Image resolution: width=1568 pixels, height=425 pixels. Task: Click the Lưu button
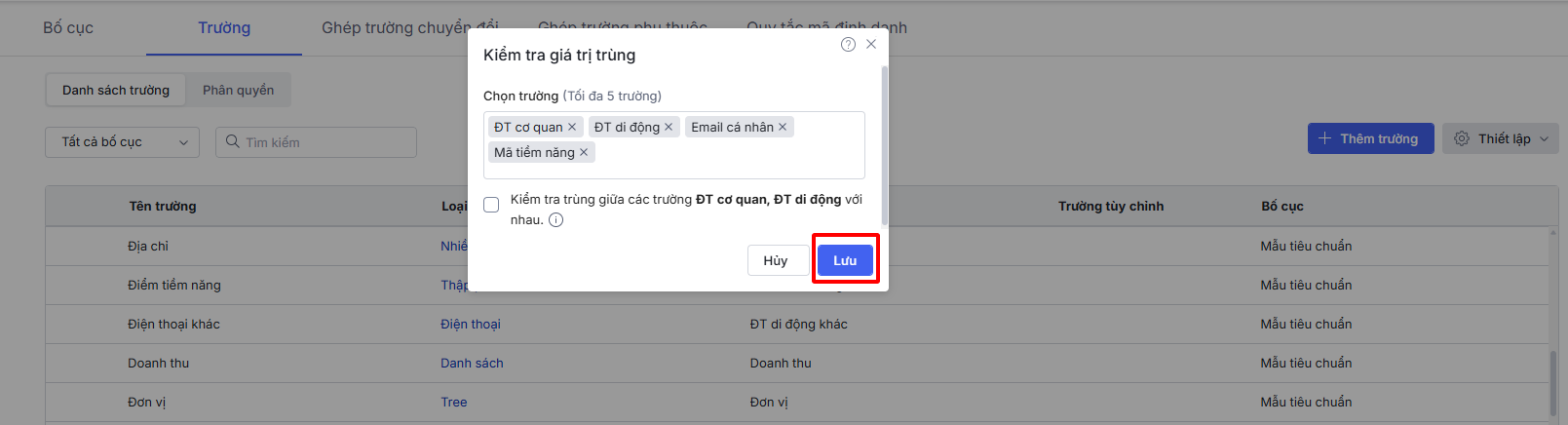point(845,260)
